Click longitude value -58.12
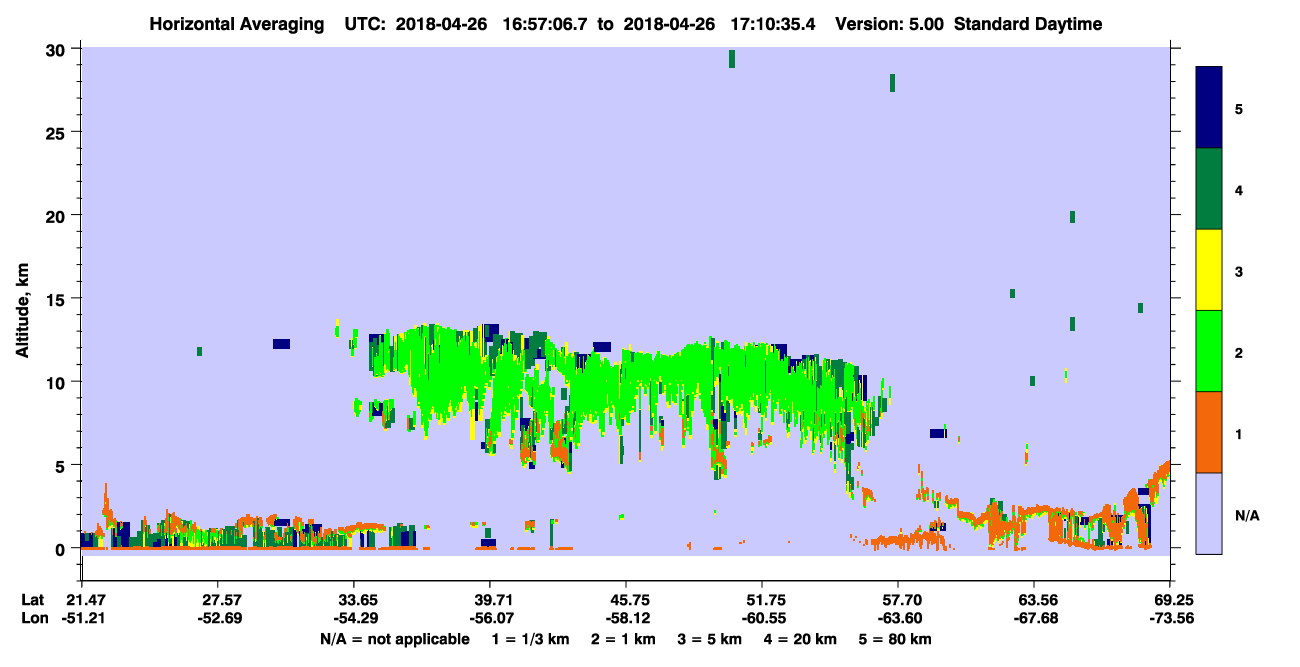Screen dimensions: 1300x667 [625, 618]
